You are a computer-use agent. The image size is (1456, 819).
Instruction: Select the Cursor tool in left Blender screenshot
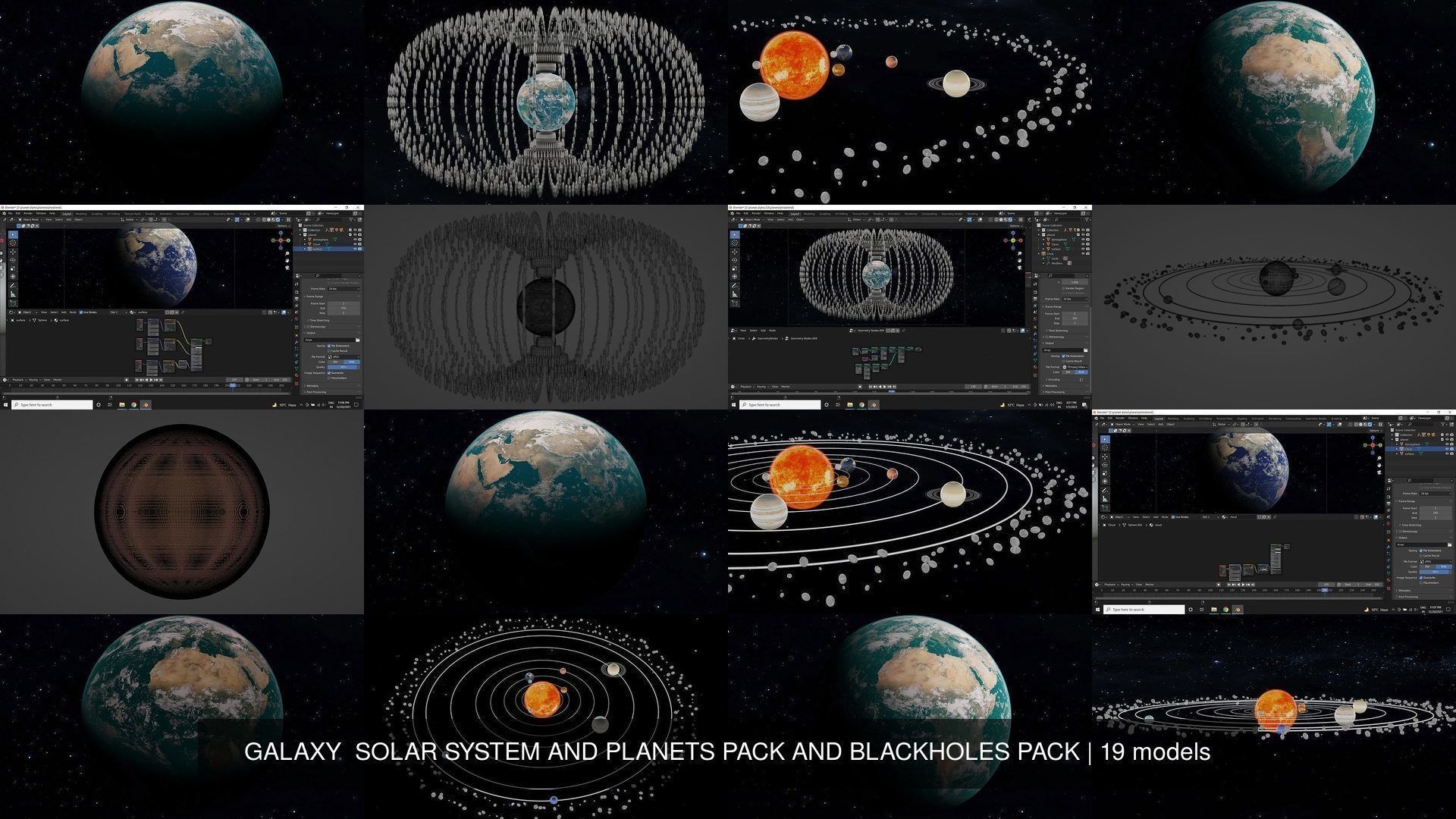pyautogui.click(x=13, y=243)
